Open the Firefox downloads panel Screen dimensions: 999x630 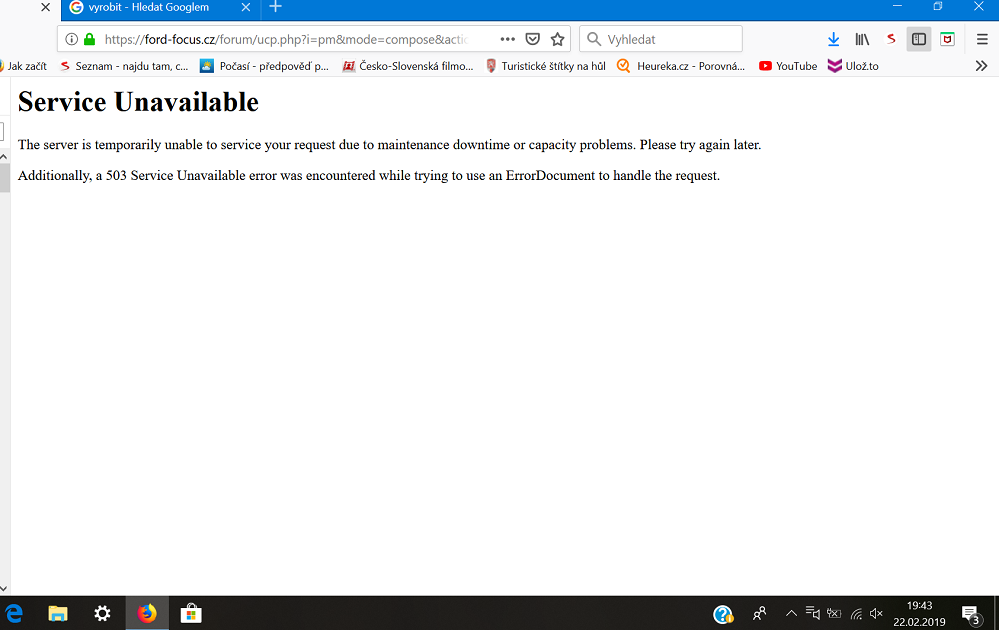point(833,39)
